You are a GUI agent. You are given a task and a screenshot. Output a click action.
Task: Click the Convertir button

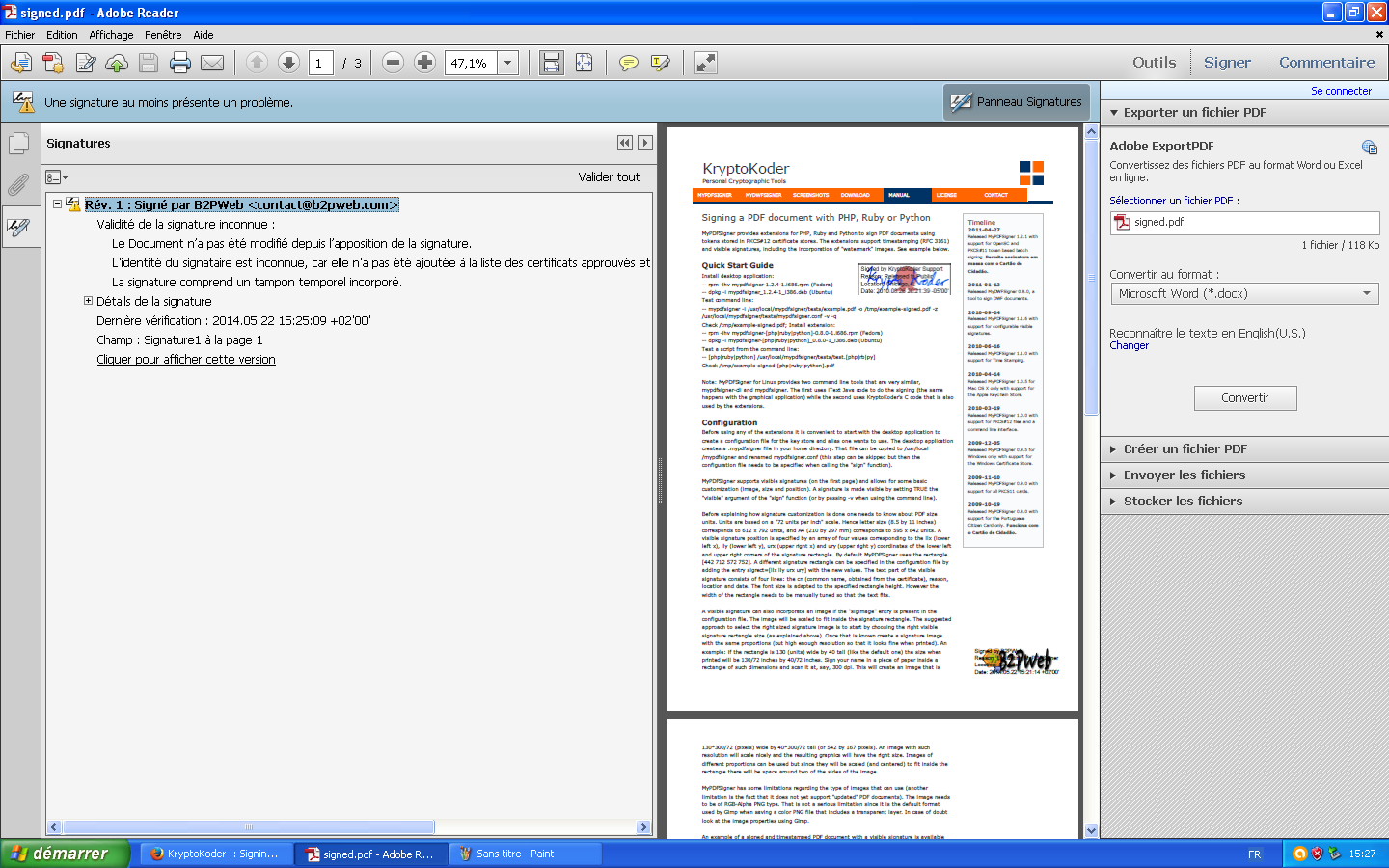point(1244,398)
